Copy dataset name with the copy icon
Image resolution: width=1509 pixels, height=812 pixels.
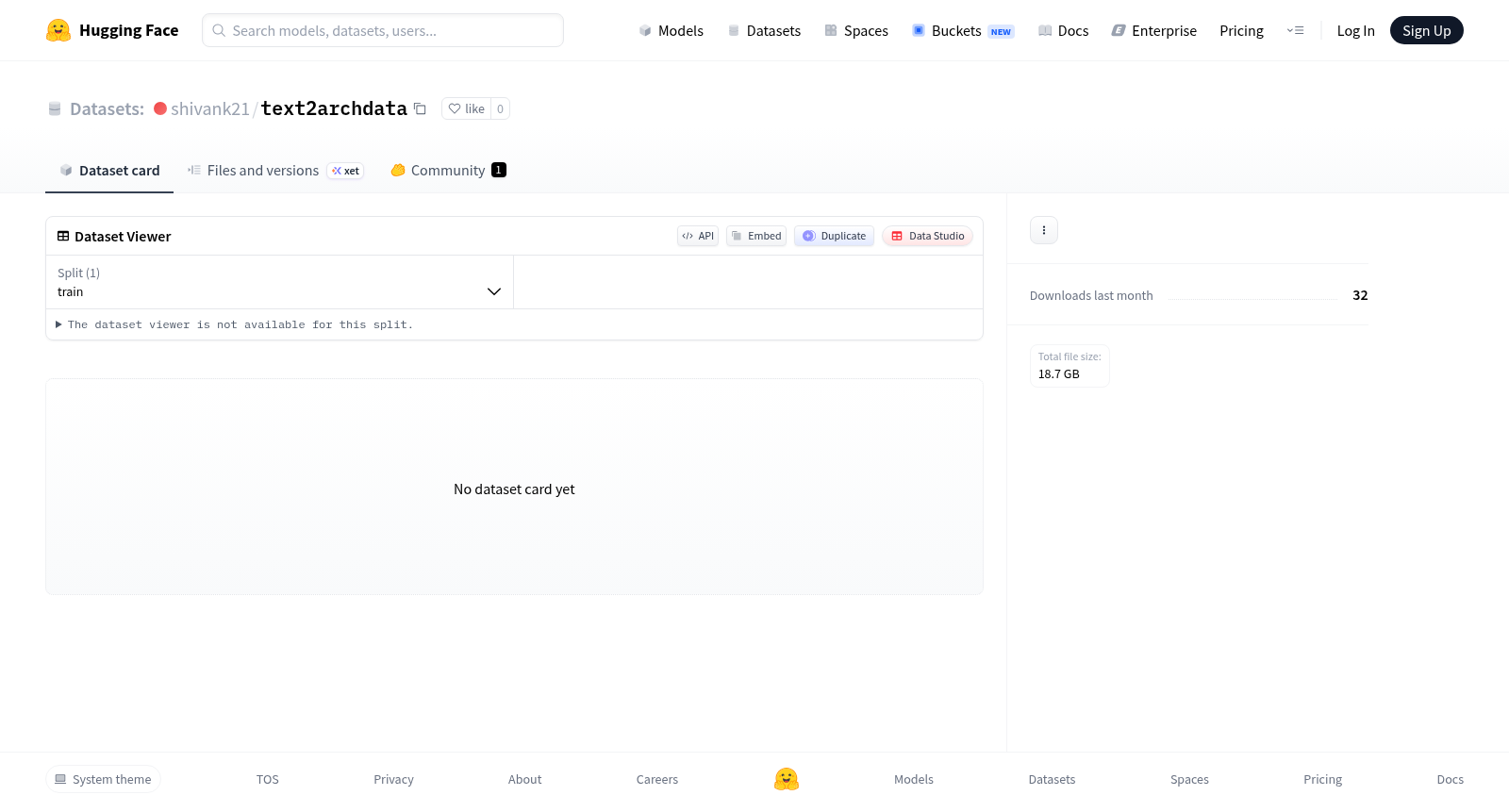click(420, 108)
